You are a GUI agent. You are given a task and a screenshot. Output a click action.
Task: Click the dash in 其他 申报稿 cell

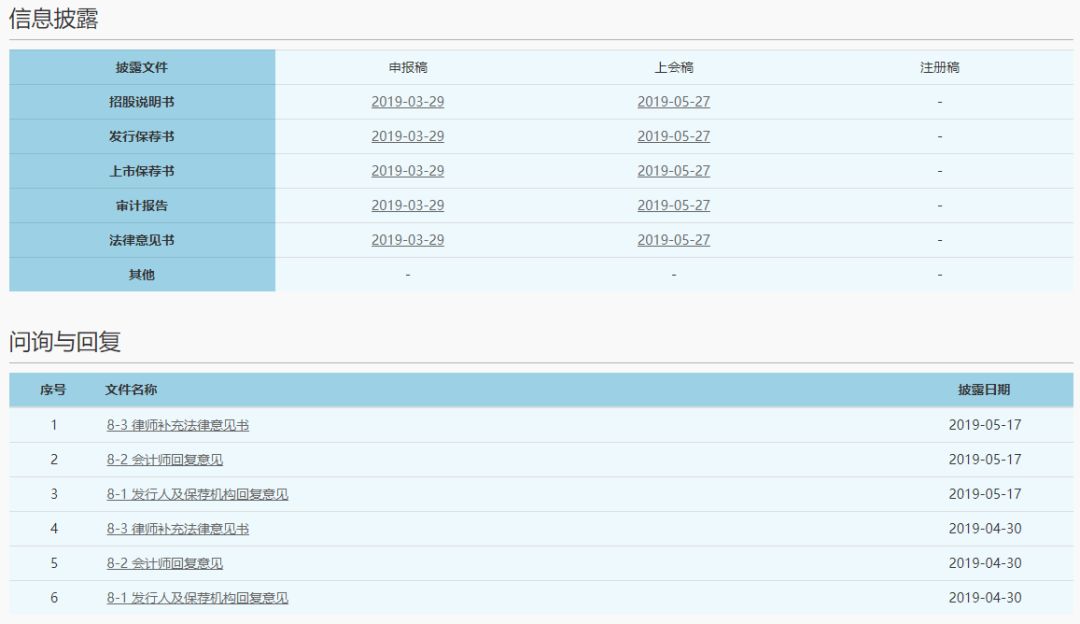point(408,275)
